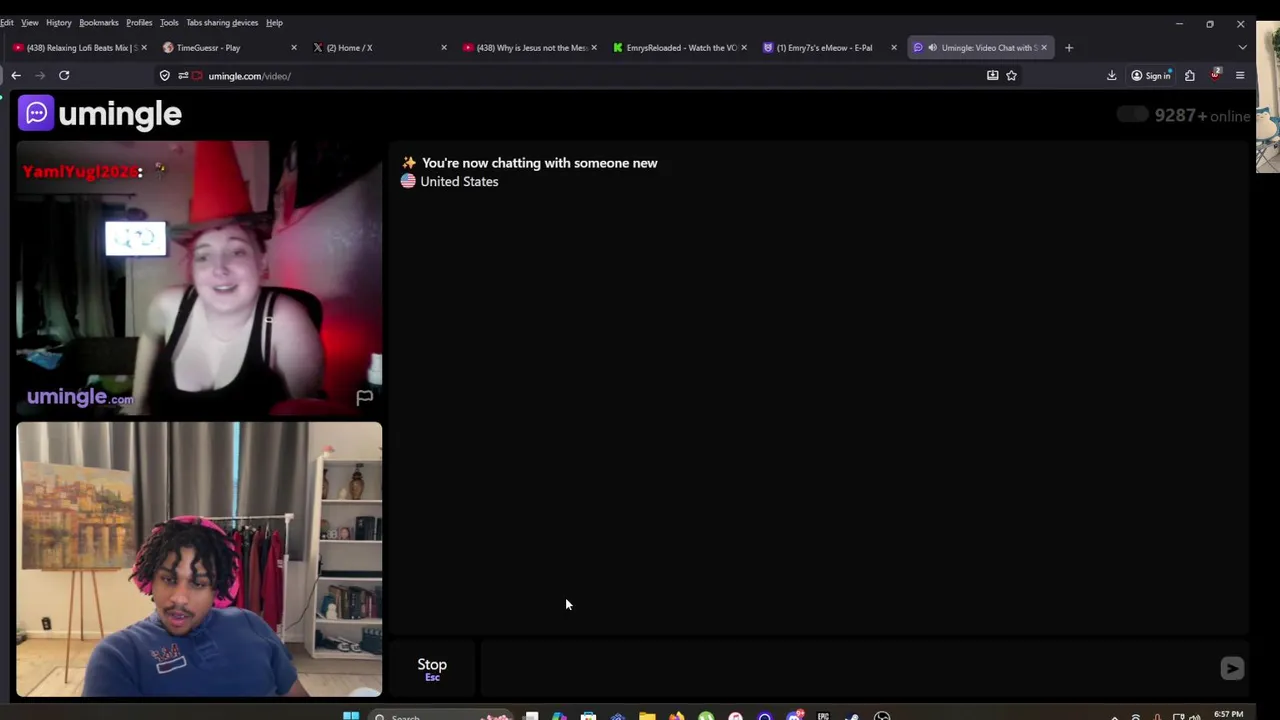Screen dimensions: 1280x720
Task: Open the View menu
Action: [x=30, y=22]
